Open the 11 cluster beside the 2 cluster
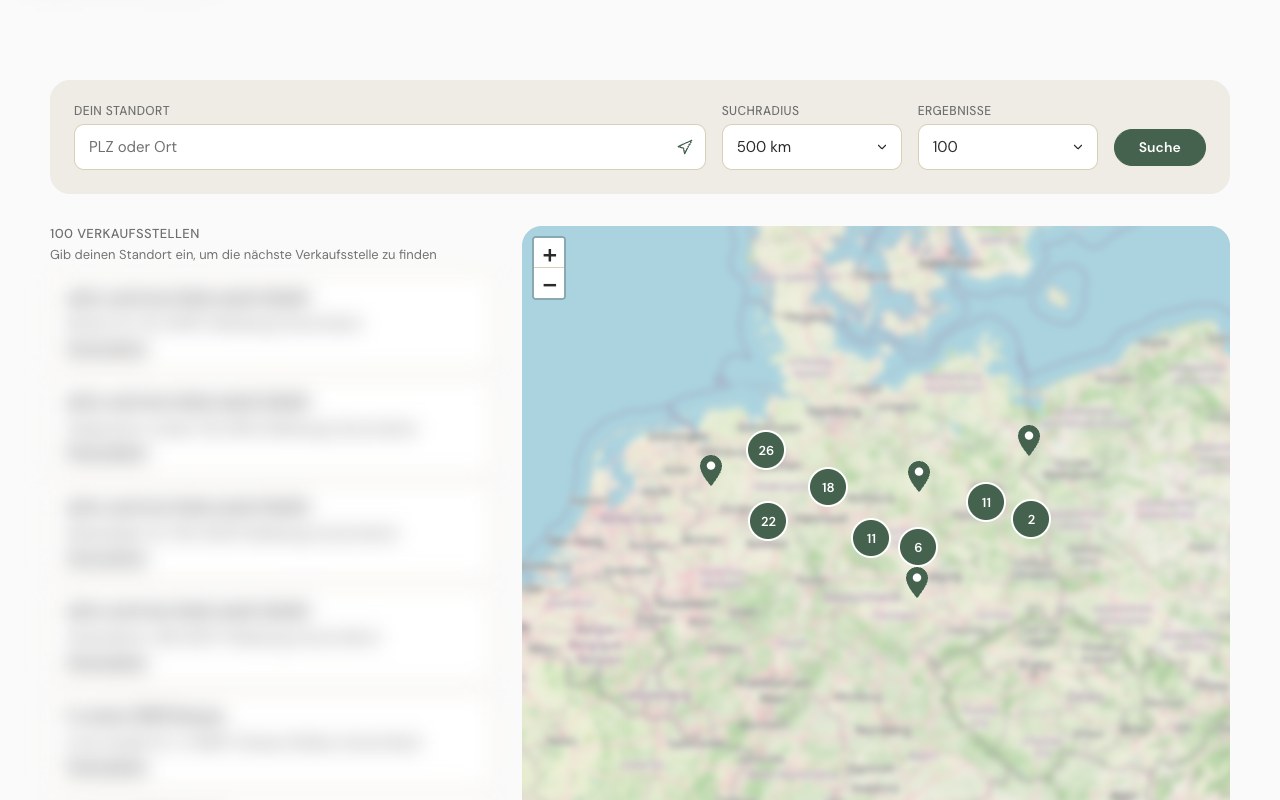Image resolution: width=1280 pixels, height=800 pixels. [986, 502]
